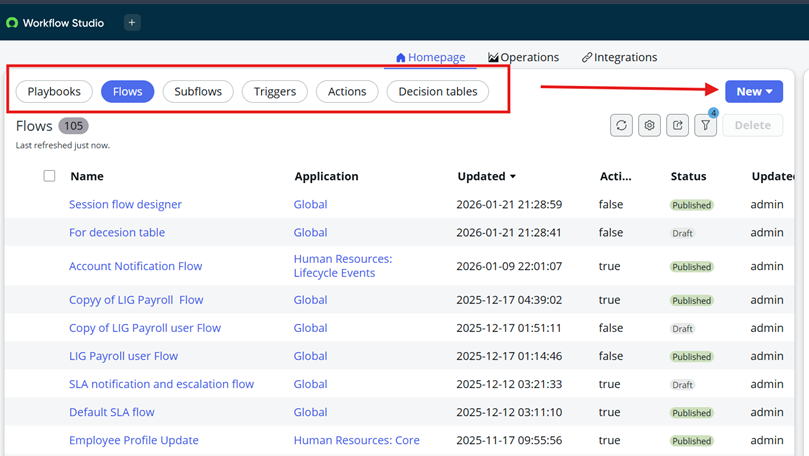This screenshot has height=456, width=809.
Task: Click the refresh list icon
Action: 621,125
